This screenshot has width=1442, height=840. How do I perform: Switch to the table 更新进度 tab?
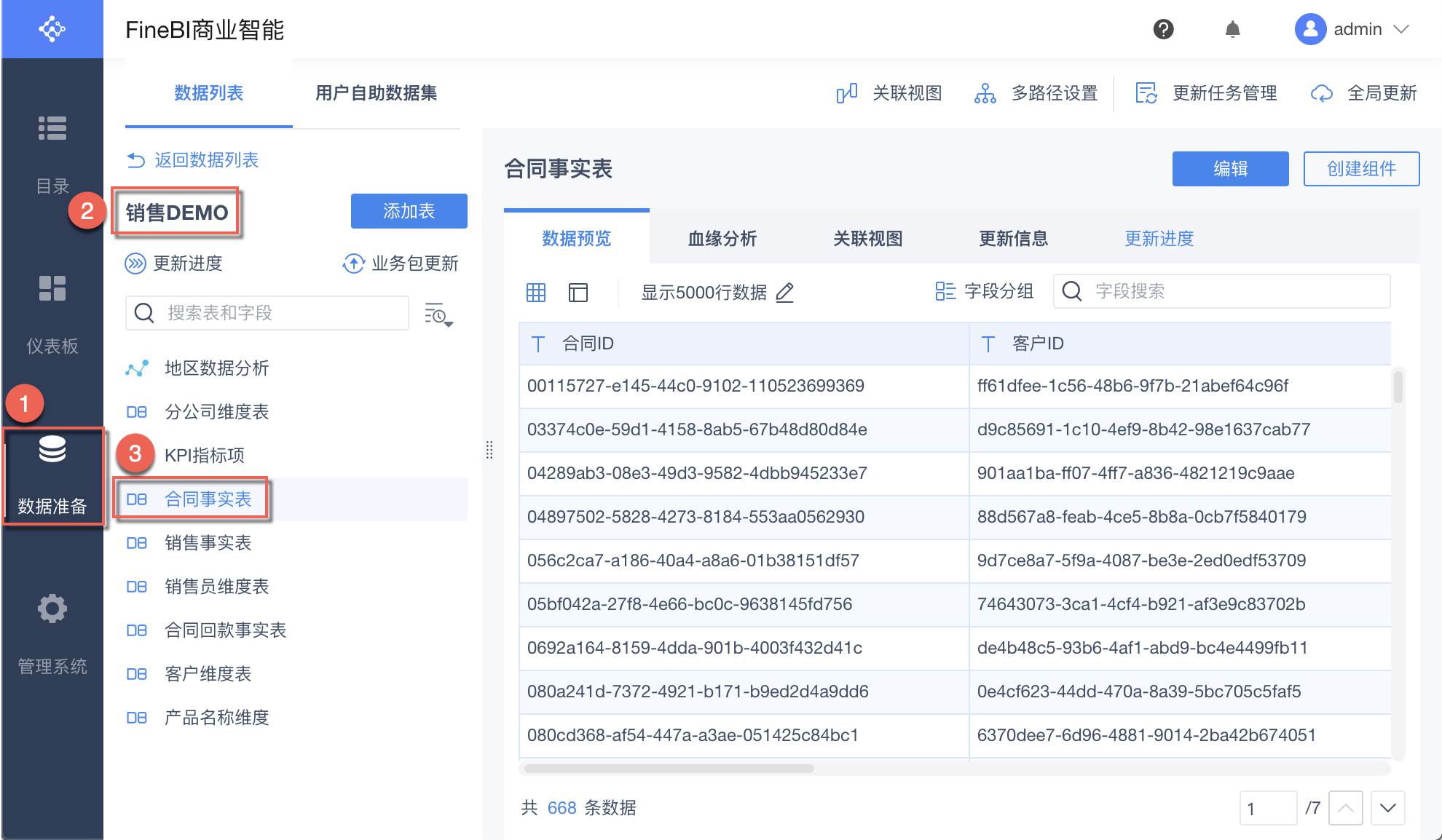(x=1159, y=238)
